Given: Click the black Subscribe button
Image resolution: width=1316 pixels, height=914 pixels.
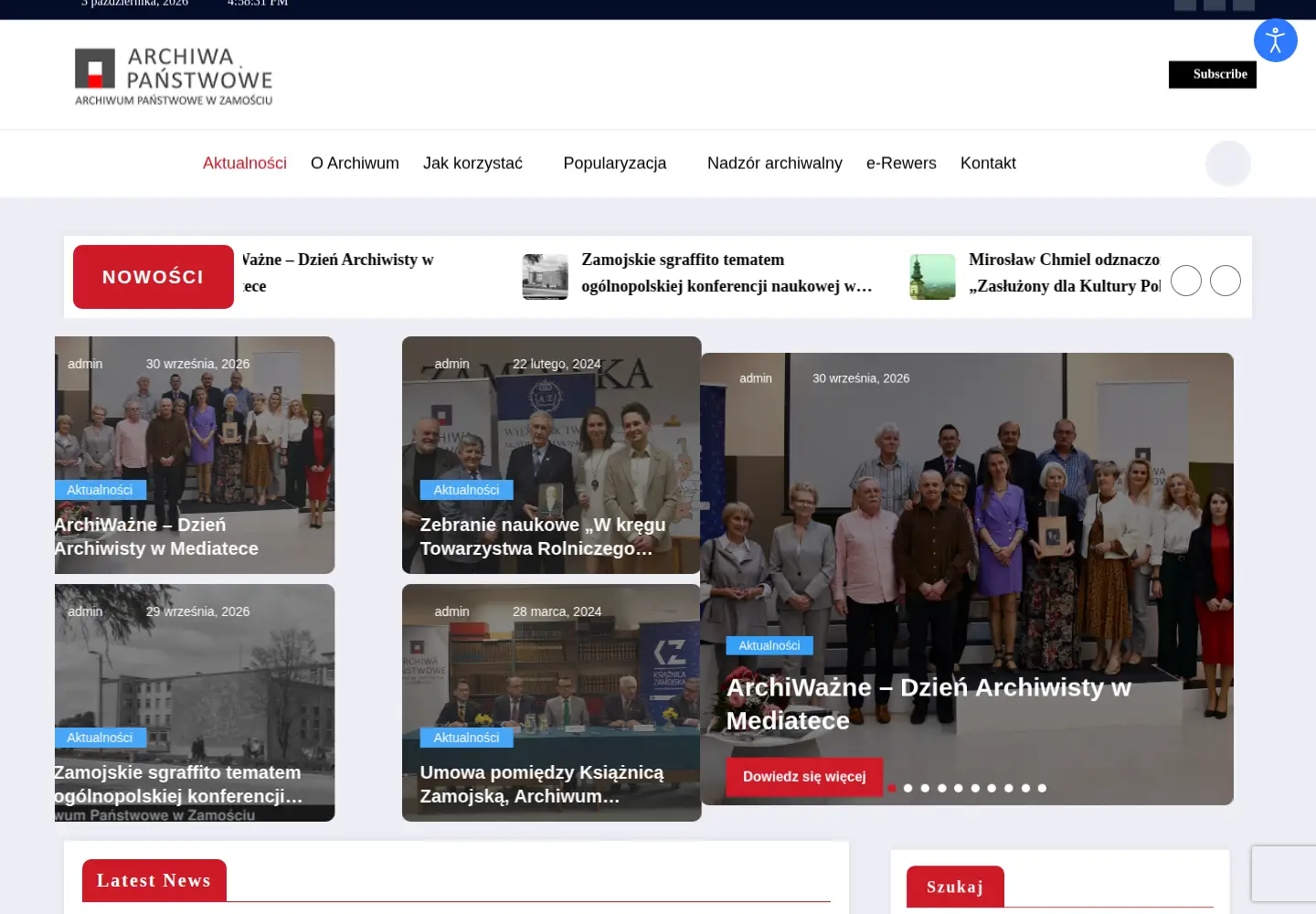Looking at the screenshot, I should click(x=1212, y=74).
